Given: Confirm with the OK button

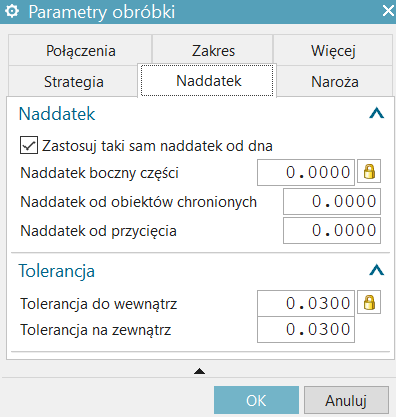Looking at the screenshot, I should 256,400.
